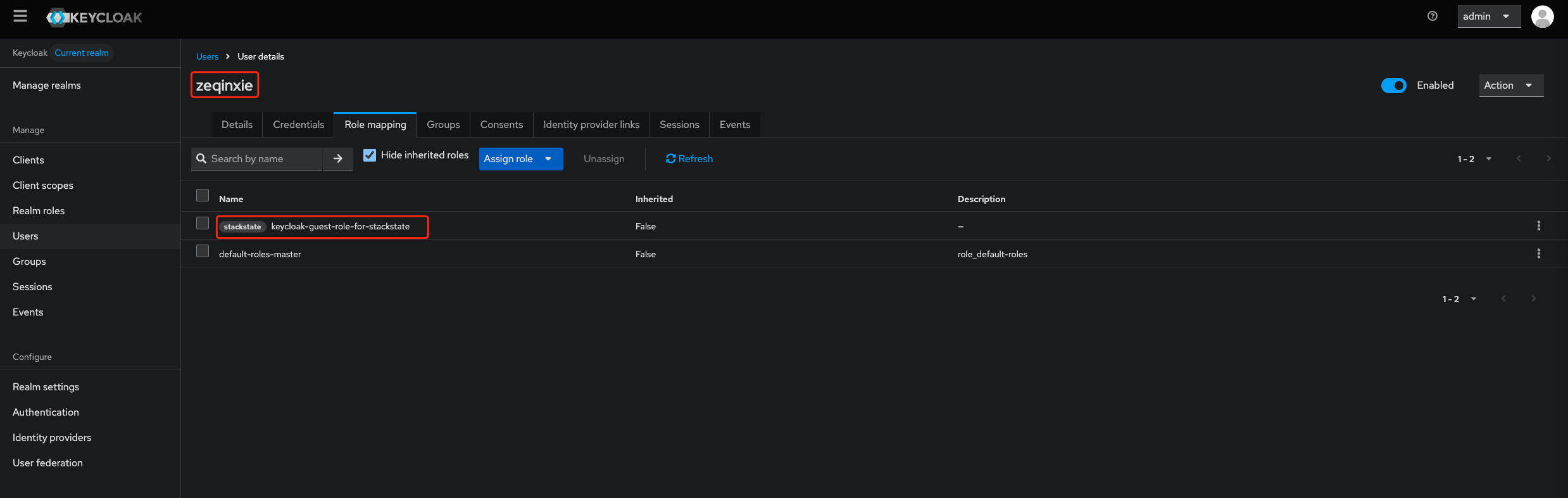Open the Assign role dropdown
Image resolution: width=1568 pixels, height=498 pixels.
click(x=520, y=158)
